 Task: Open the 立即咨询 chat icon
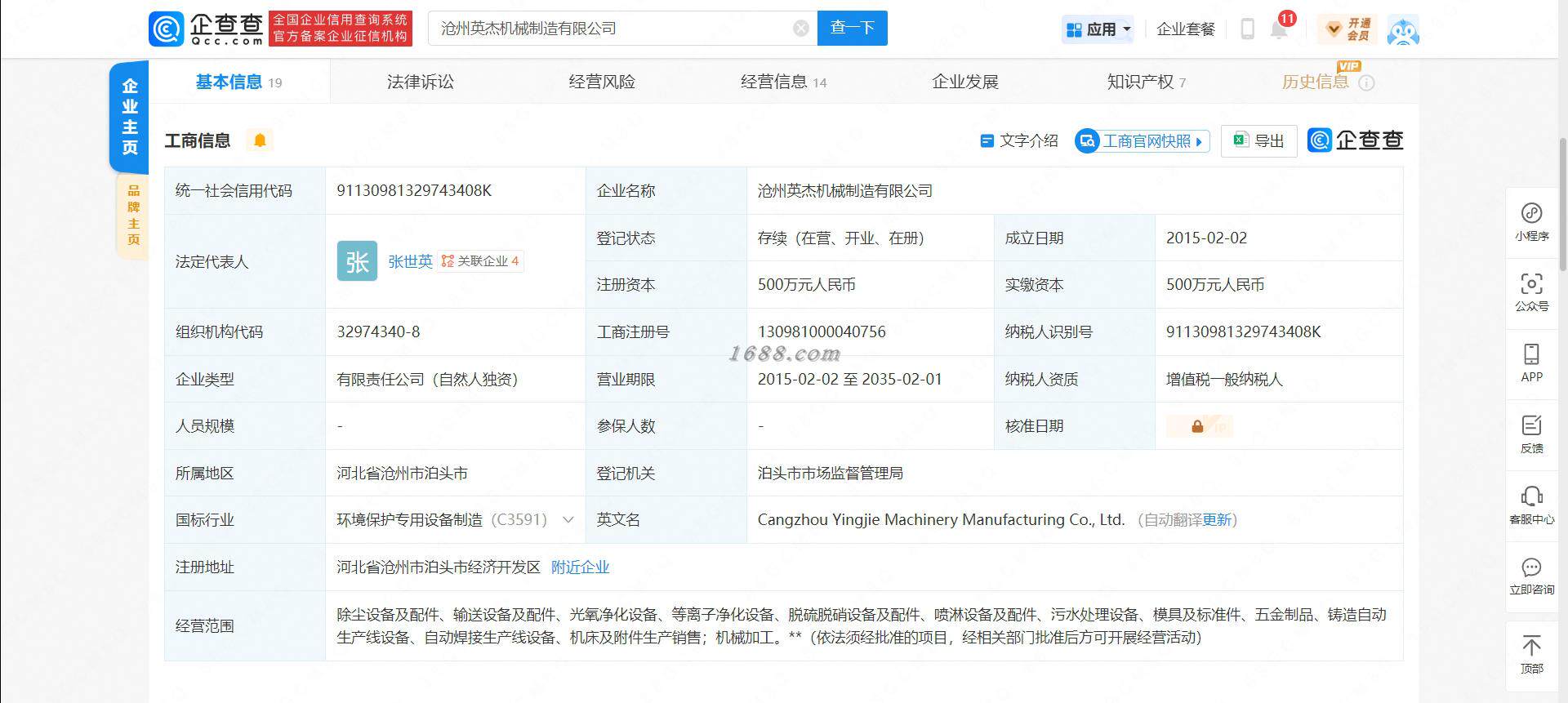[1531, 576]
